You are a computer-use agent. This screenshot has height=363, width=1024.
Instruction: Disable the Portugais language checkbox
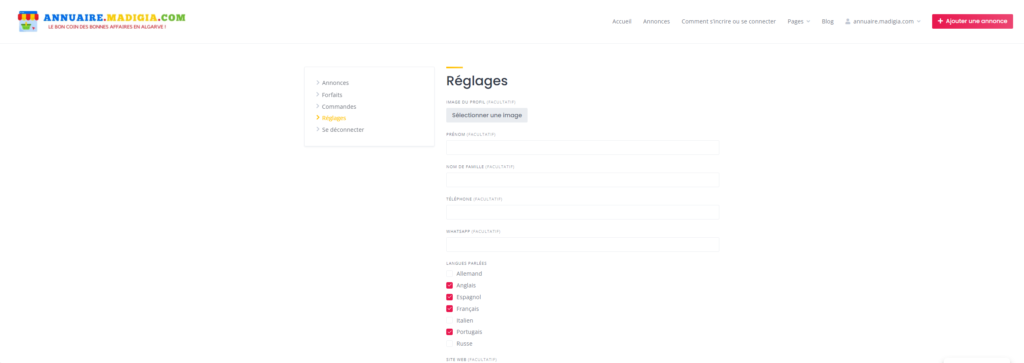(x=449, y=332)
